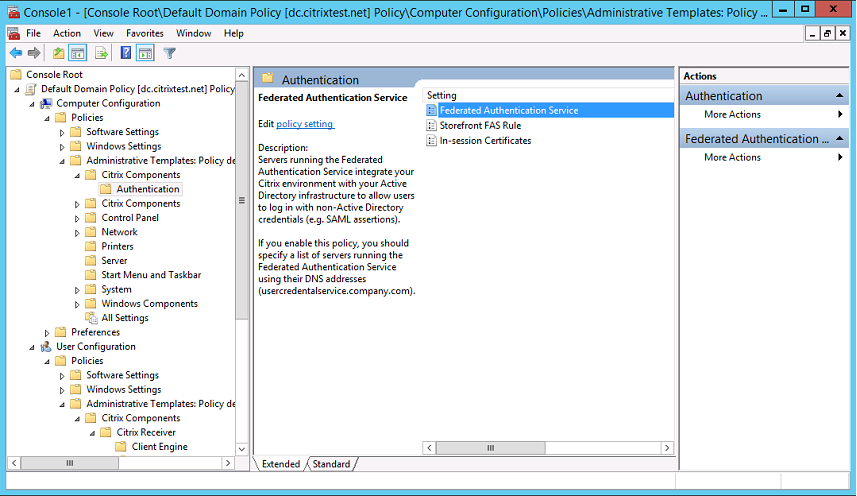Select the Authentication folder icon in tree
857x496 pixels.
click(106, 189)
